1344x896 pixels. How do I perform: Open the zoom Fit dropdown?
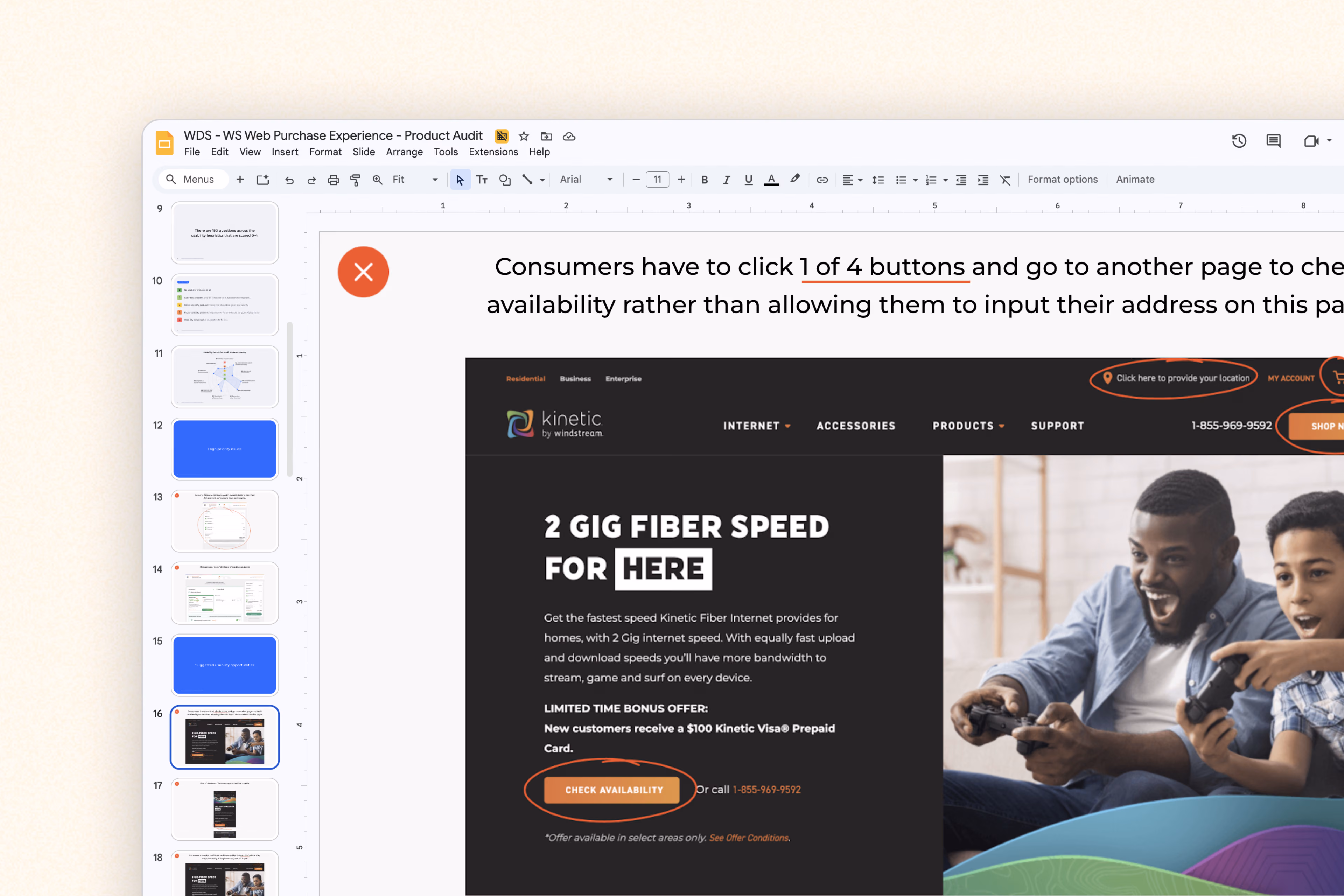[415, 180]
